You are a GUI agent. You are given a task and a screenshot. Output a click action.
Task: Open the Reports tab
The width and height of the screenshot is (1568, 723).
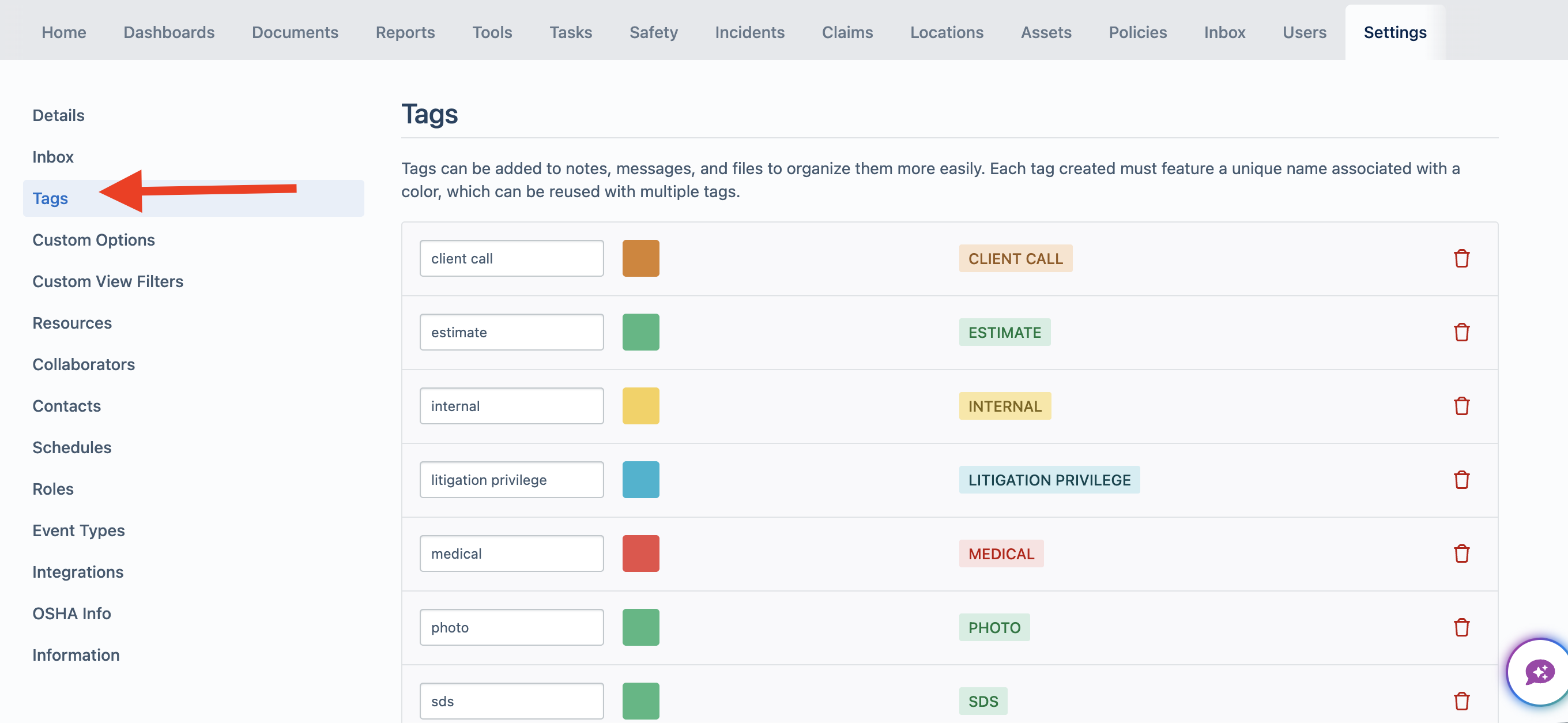tap(405, 32)
